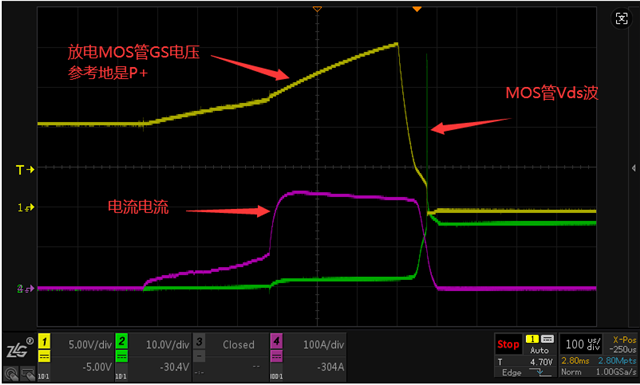This screenshot has width=640, height=385.
Task: Click the falling edge slope icon
Action: click(540, 372)
